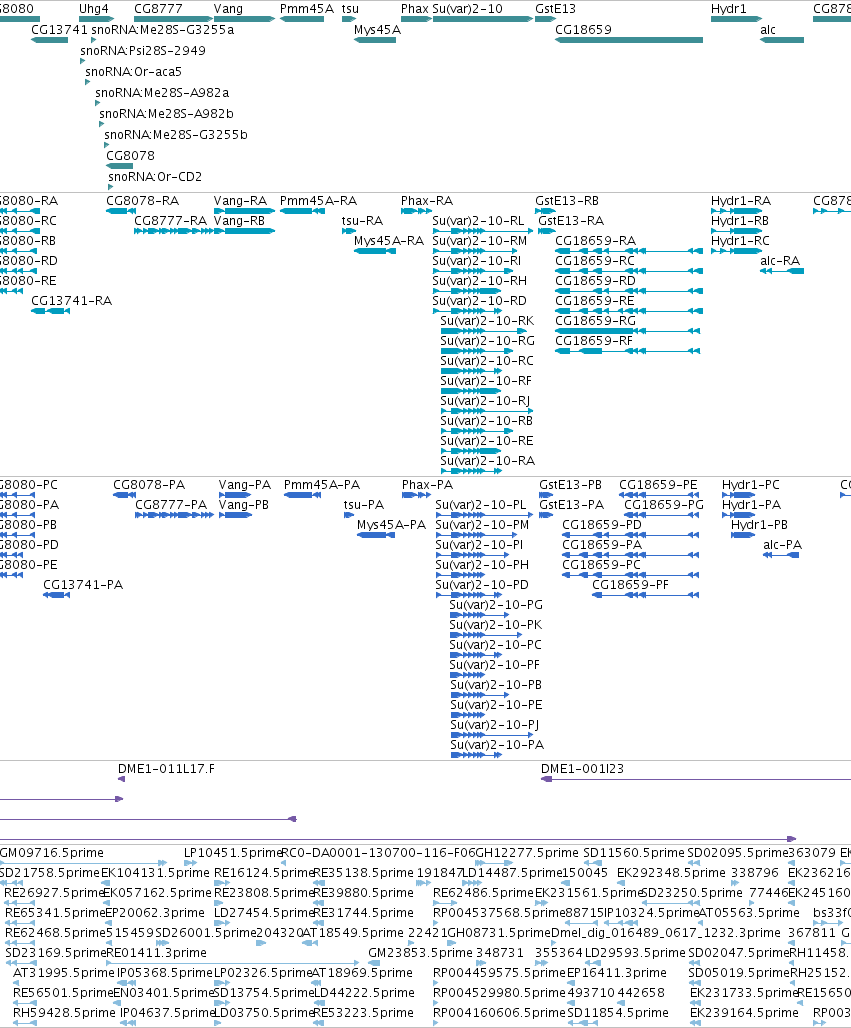The width and height of the screenshot is (851, 1028).
Task: Click the CG8777-RA transcript
Action: 174,231
